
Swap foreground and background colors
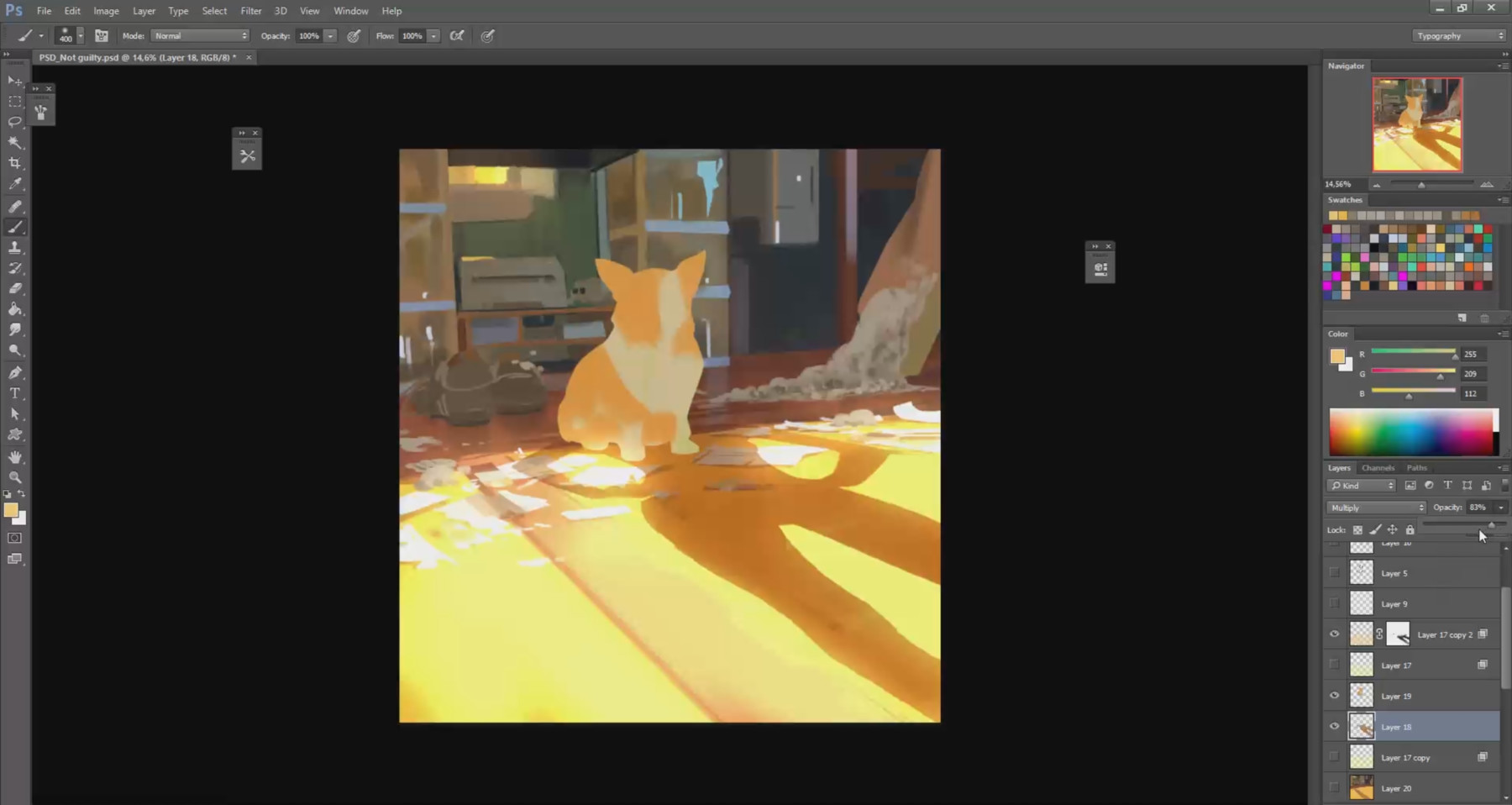(22, 493)
